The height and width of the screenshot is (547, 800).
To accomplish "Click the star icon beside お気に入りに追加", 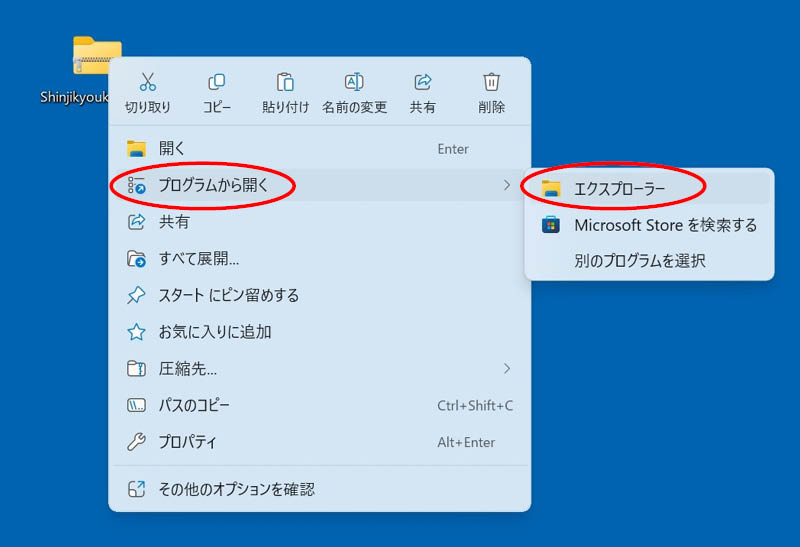I will [x=136, y=332].
